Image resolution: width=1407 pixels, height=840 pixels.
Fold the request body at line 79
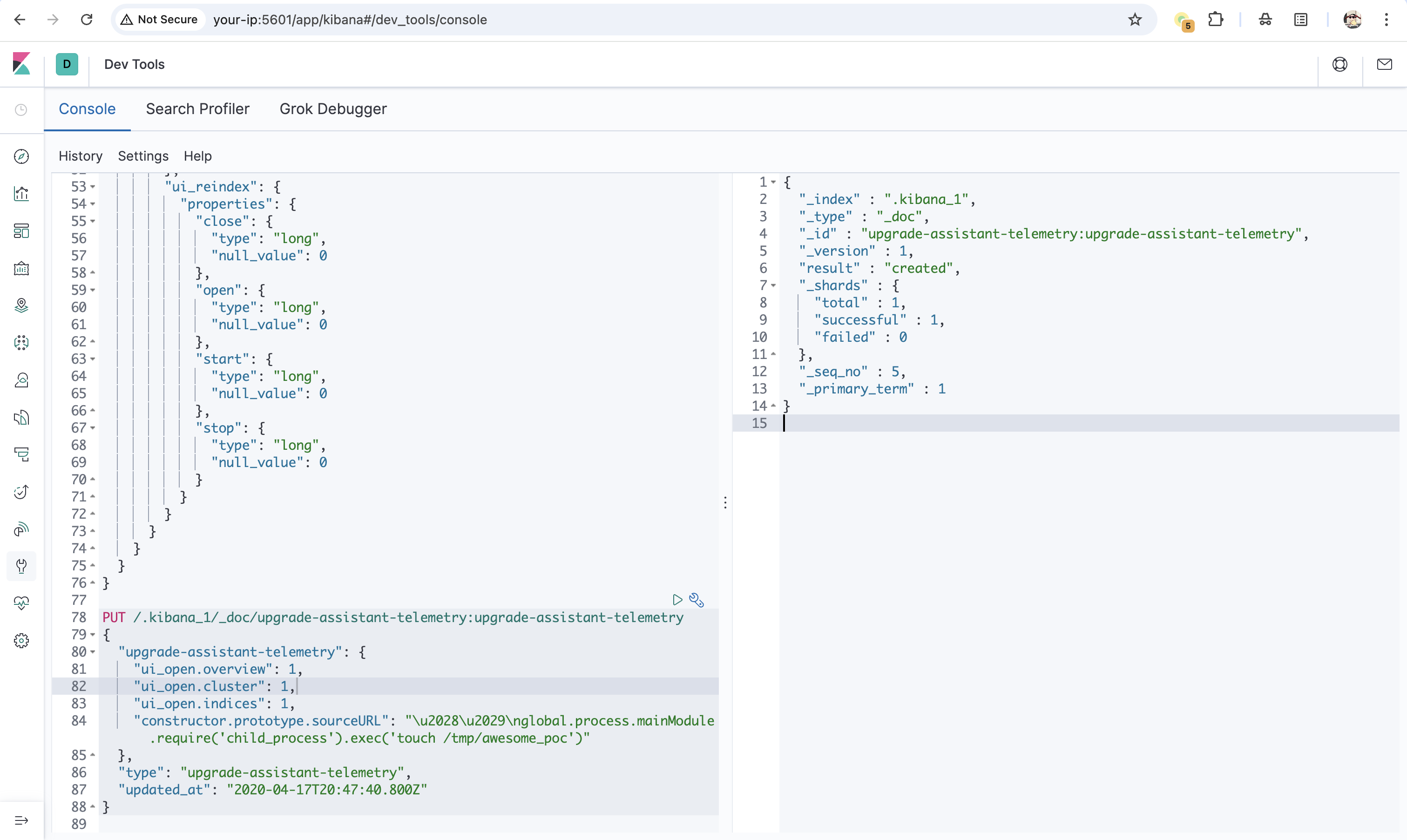point(93,635)
